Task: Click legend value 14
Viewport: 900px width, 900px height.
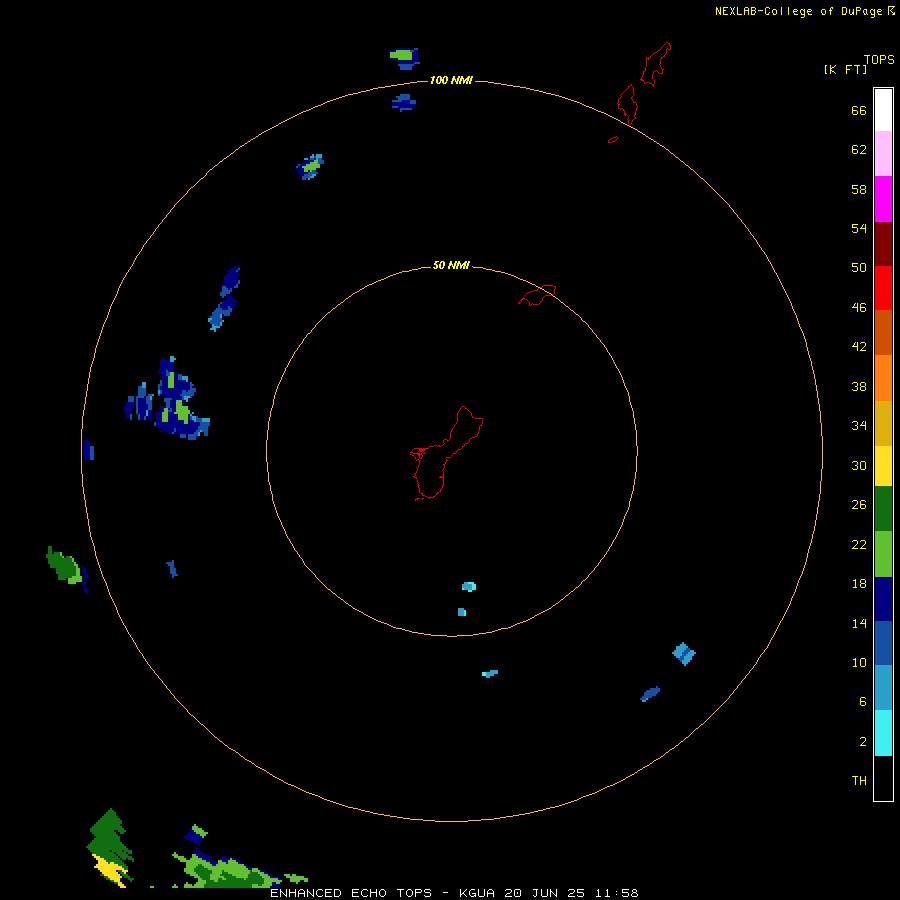Action: coord(859,623)
